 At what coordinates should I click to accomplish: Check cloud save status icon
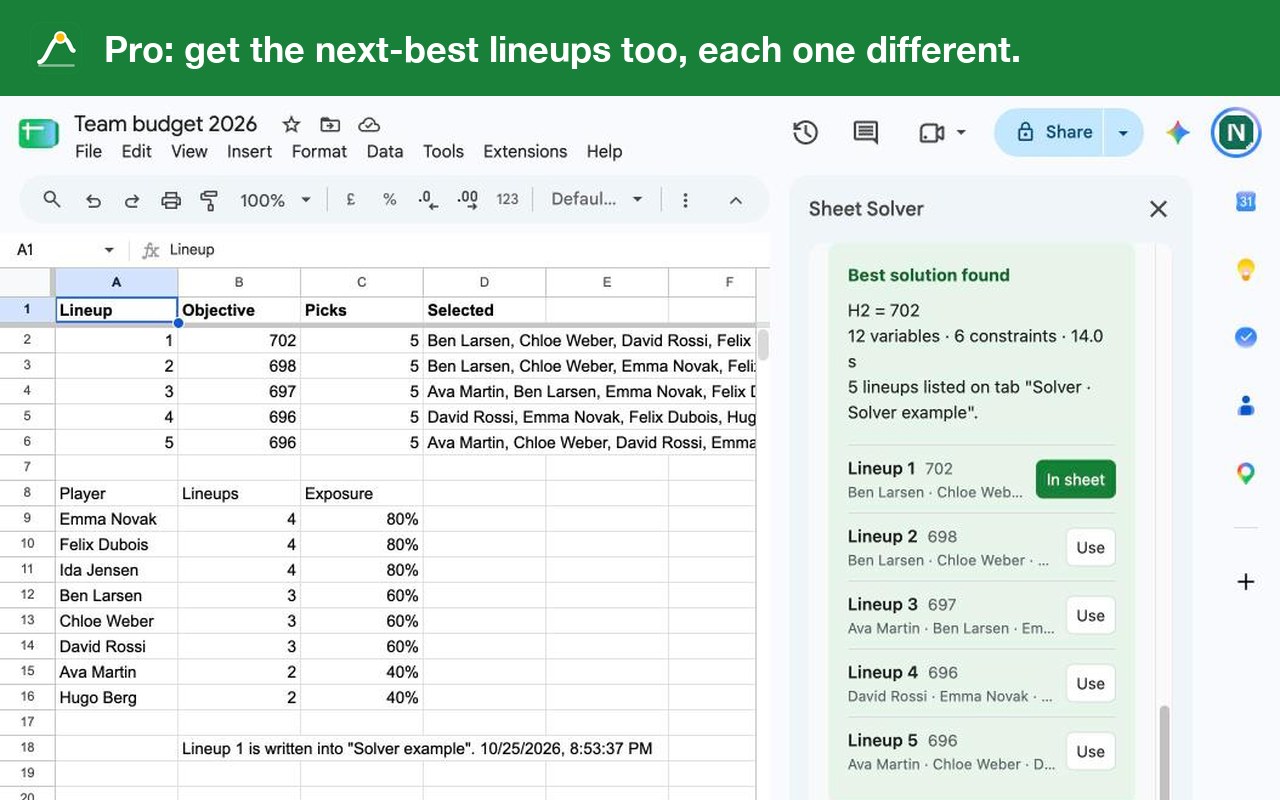coord(369,124)
